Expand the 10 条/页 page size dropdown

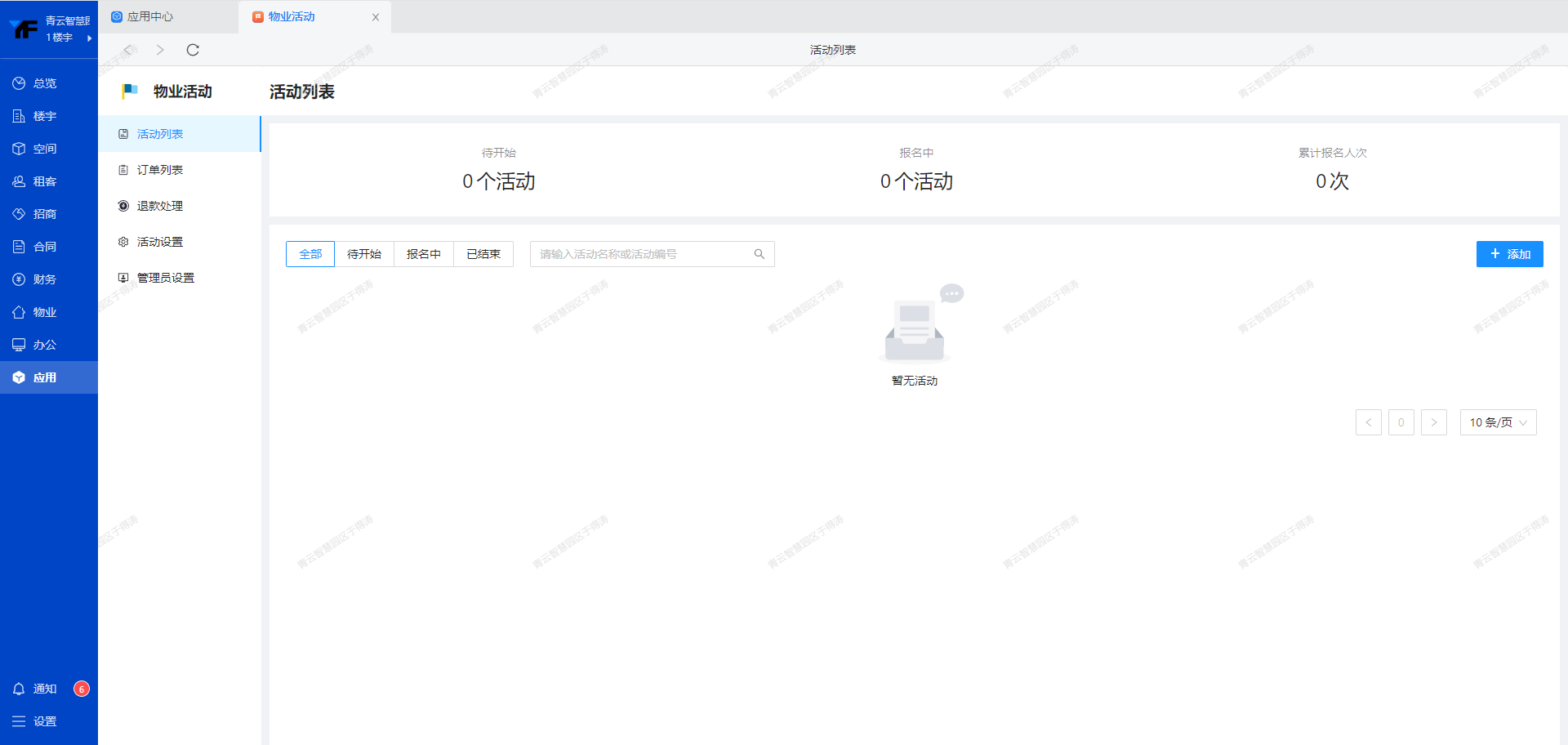click(x=1498, y=422)
